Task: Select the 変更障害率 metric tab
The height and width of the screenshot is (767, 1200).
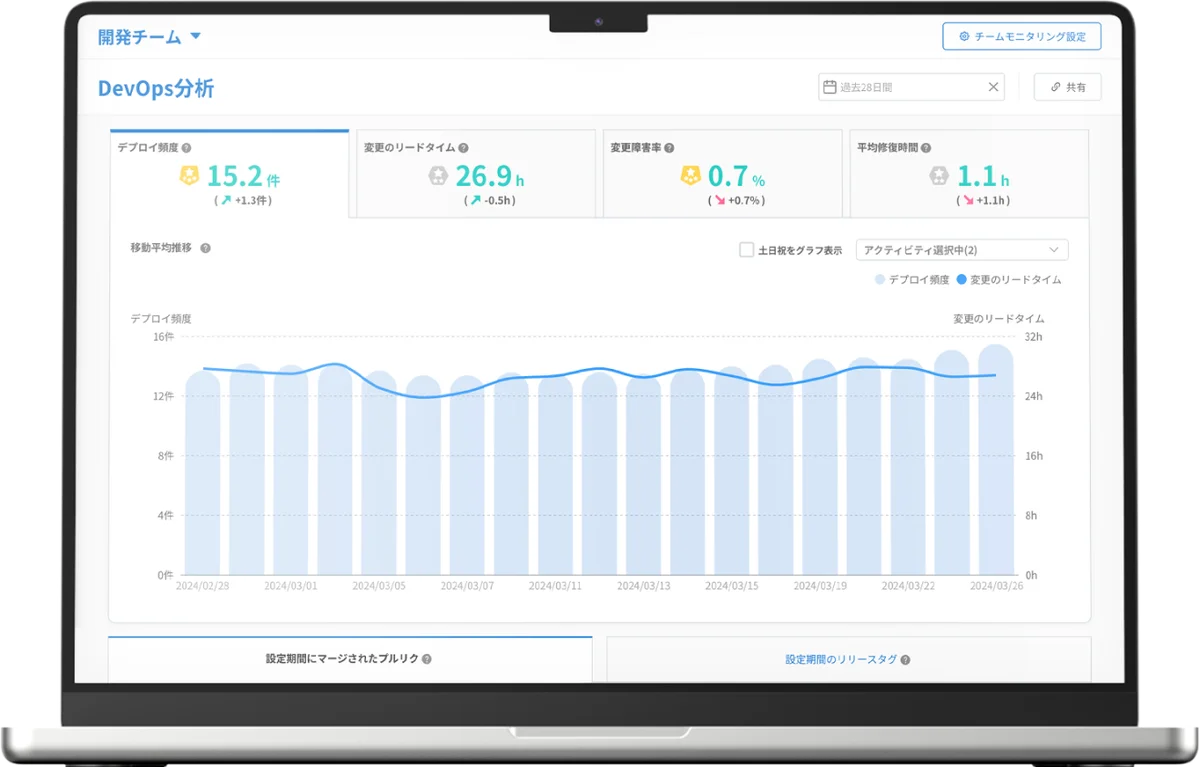Action: 723,175
